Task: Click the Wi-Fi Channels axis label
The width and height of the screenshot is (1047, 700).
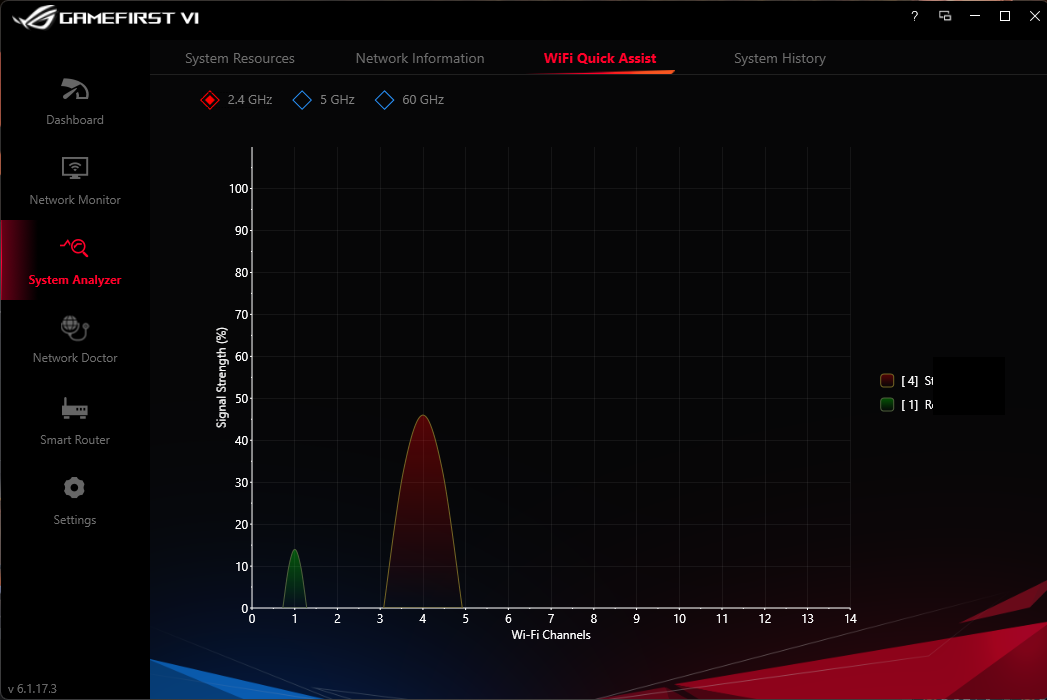Action: pos(551,635)
